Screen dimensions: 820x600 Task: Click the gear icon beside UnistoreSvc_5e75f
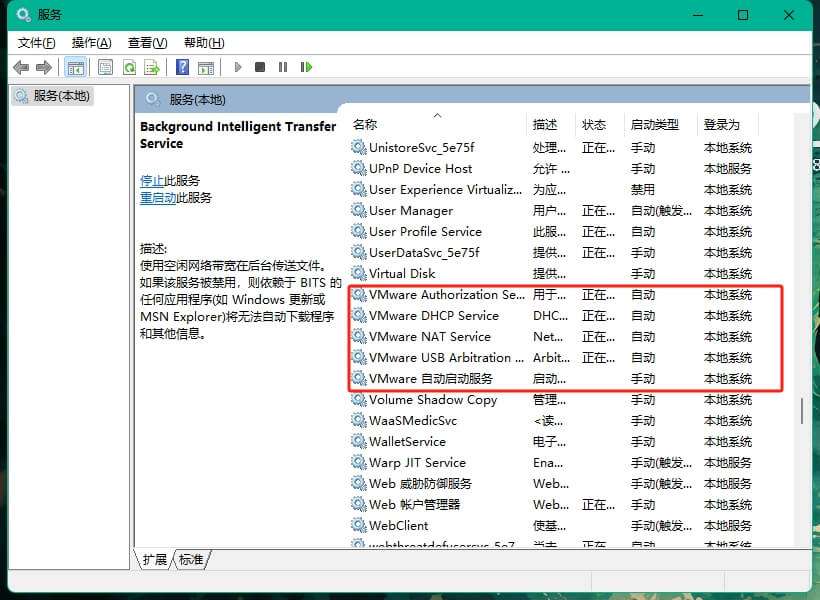(359, 147)
